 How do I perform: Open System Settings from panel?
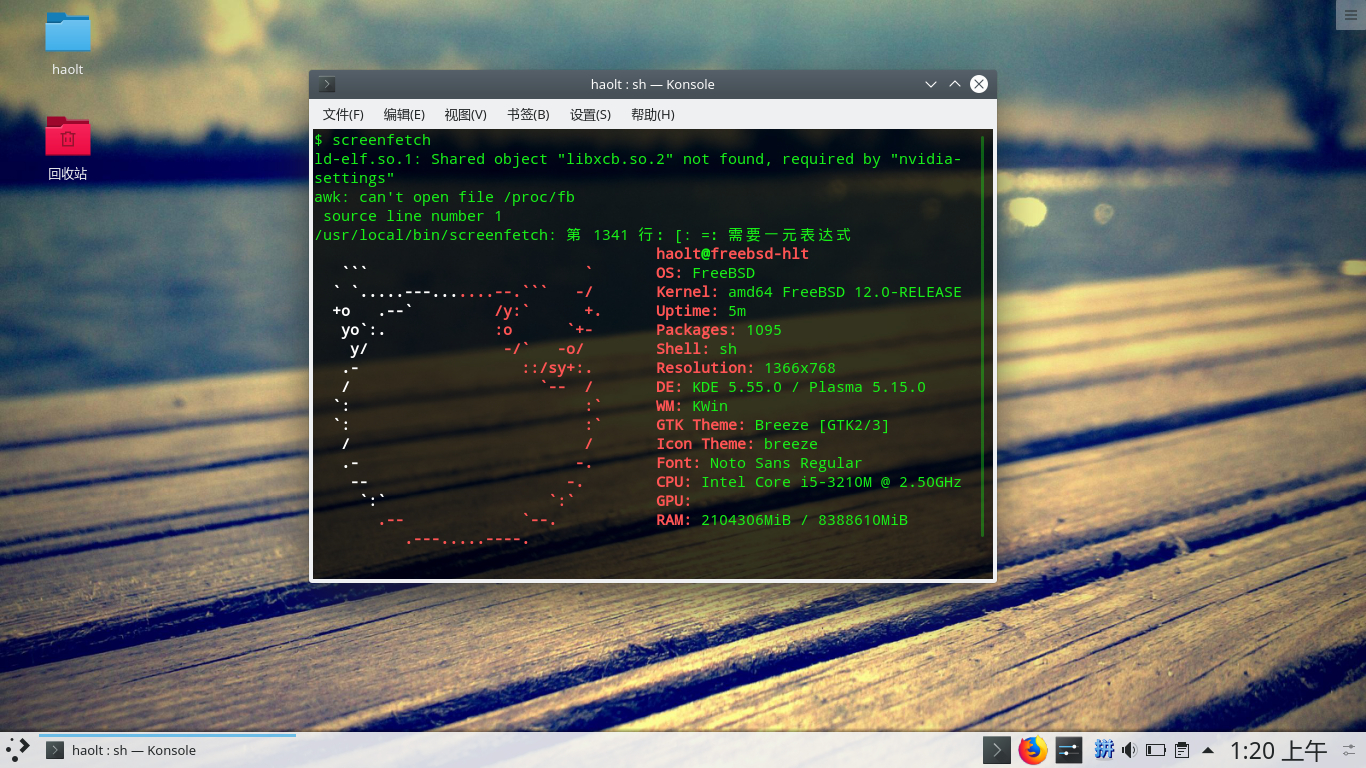pos(1068,750)
